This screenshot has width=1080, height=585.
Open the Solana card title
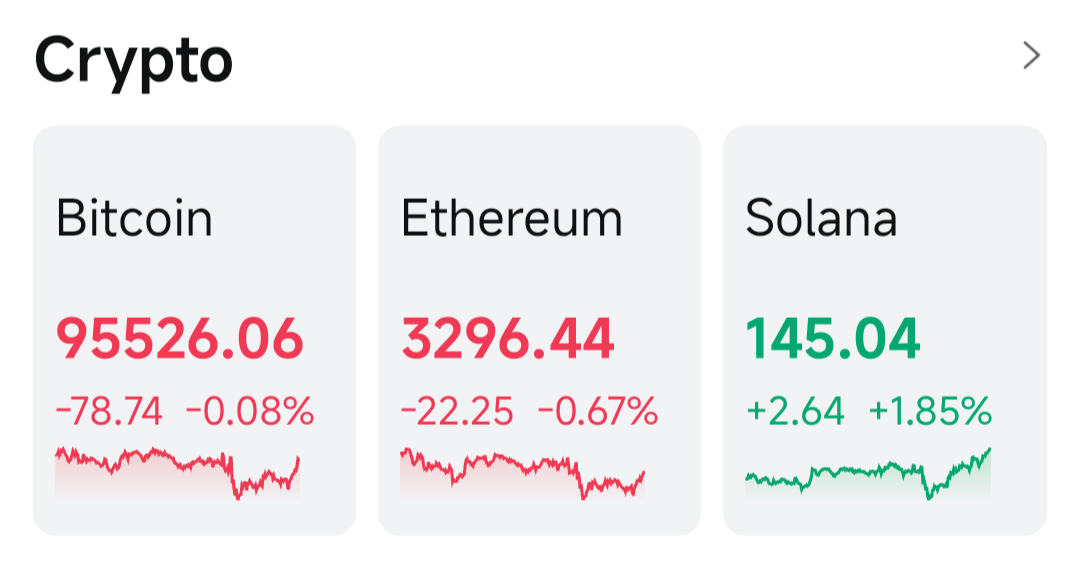point(821,218)
